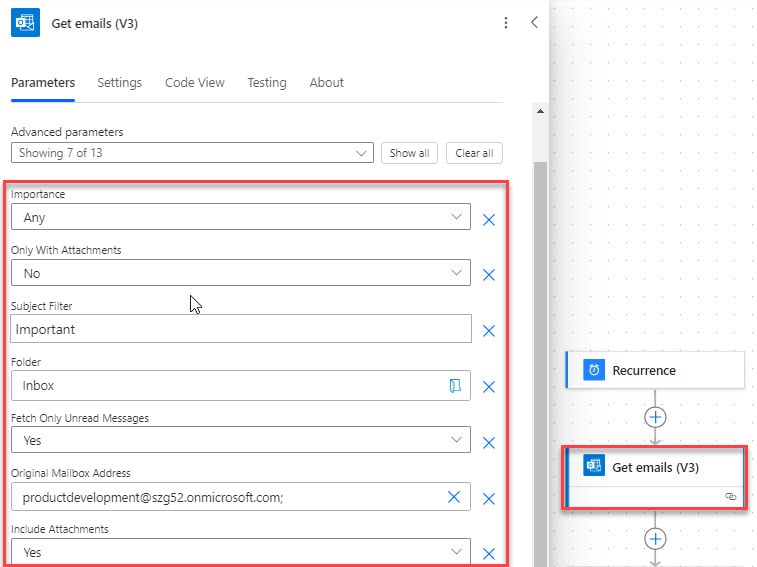Open the three-dot more options menu
The height and width of the screenshot is (567, 757).
tap(505, 23)
